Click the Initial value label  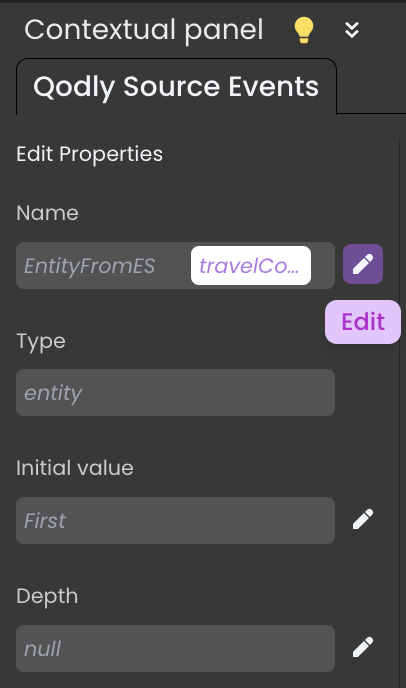[75, 468]
